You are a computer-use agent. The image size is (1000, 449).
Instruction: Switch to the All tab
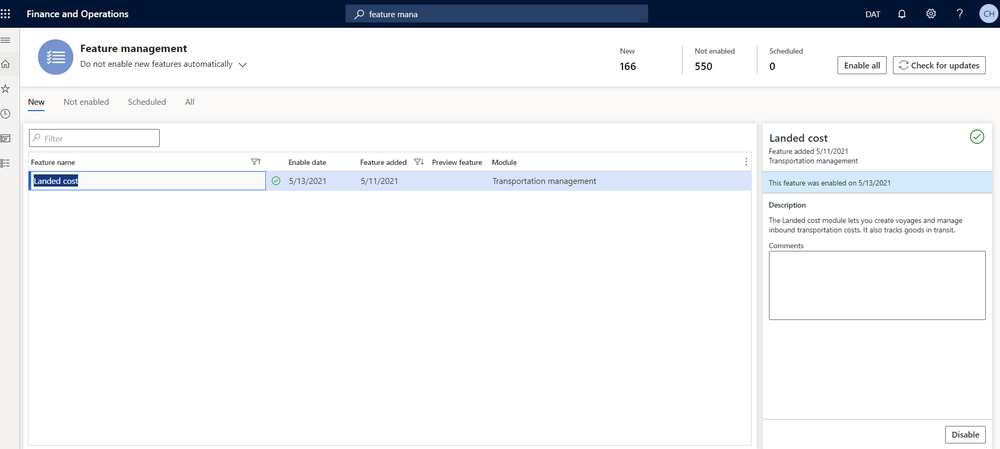click(189, 102)
